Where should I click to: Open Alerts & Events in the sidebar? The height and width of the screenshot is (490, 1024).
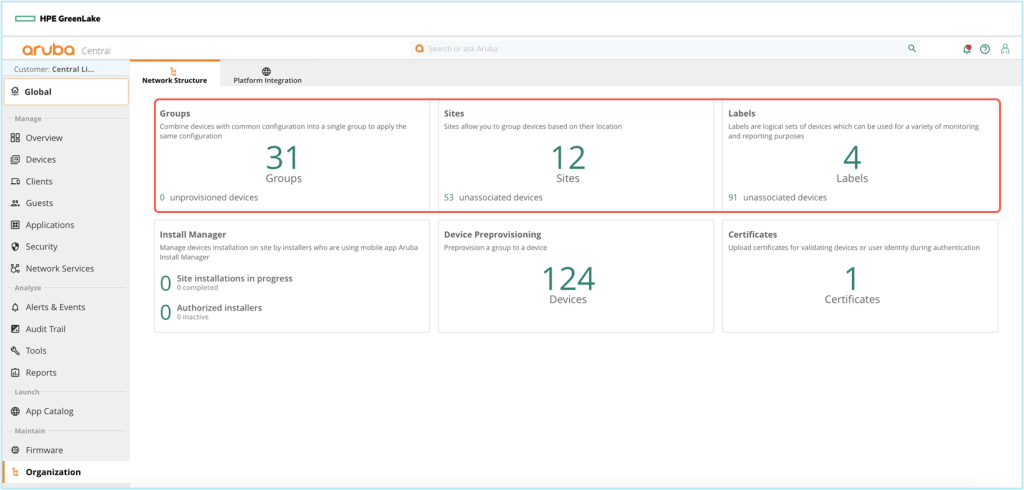[x=55, y=307]
